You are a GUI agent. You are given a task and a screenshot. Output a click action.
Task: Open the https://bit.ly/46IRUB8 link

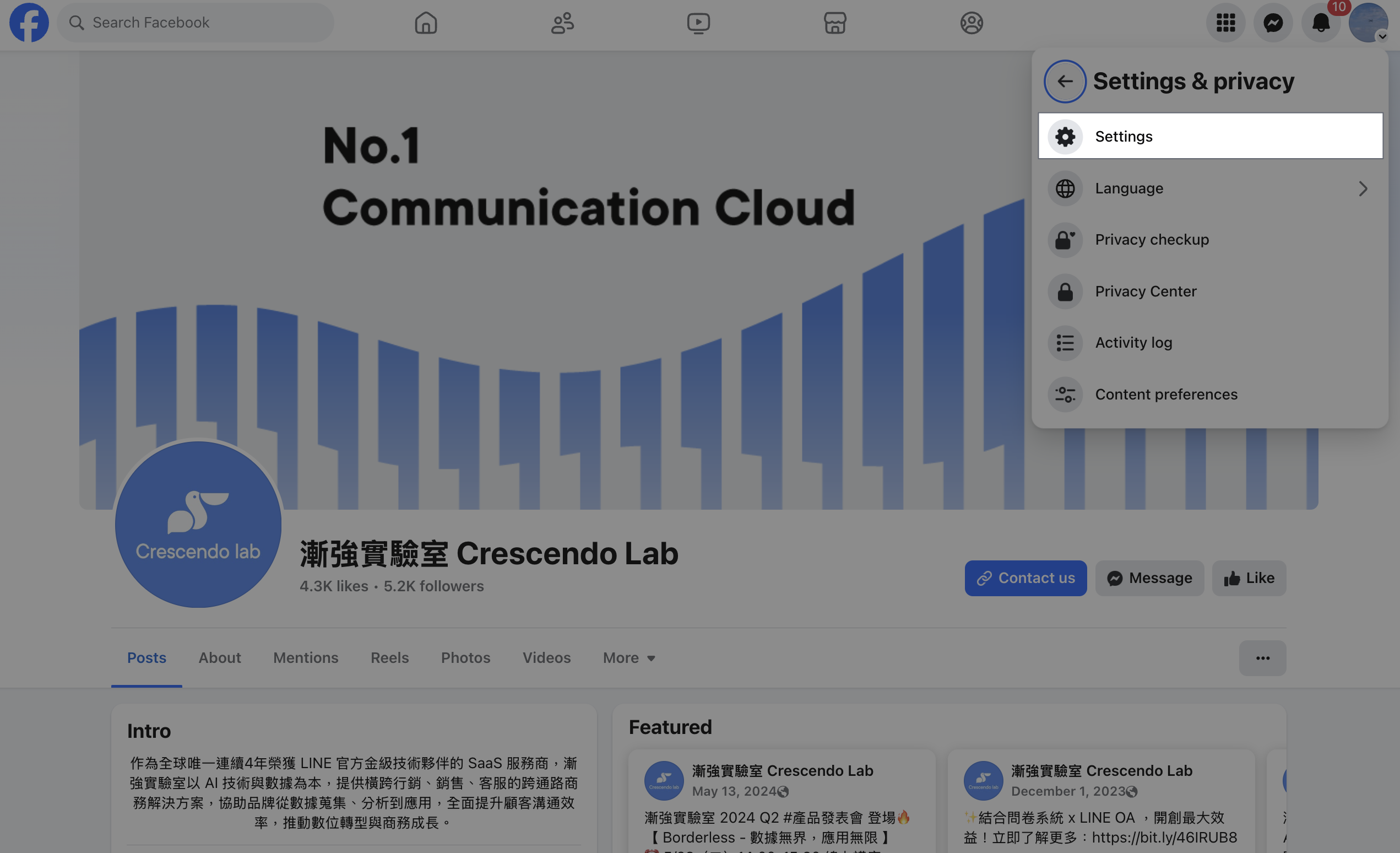(1164, 837)
